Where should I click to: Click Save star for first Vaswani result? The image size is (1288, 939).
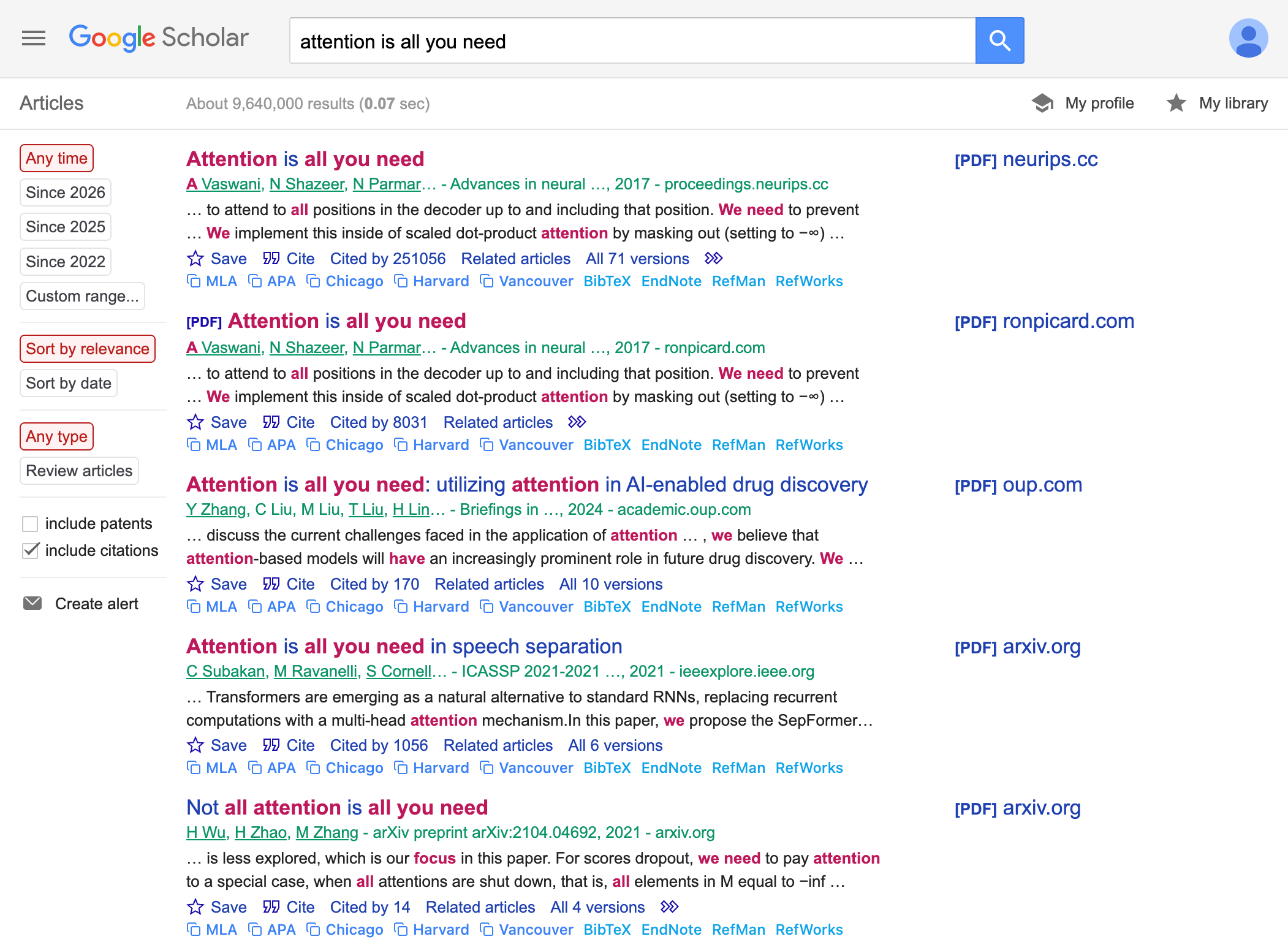click(195, 259)
